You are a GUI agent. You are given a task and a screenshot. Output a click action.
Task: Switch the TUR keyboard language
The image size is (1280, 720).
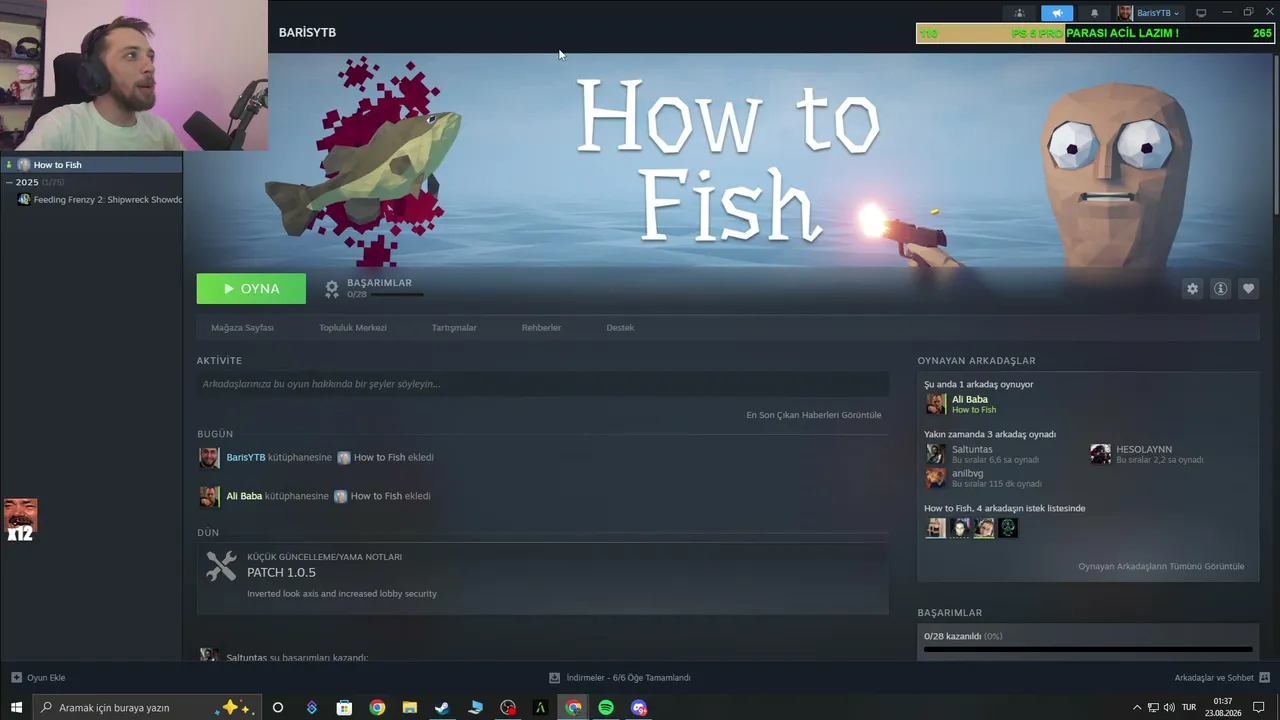click(1189, 708)
